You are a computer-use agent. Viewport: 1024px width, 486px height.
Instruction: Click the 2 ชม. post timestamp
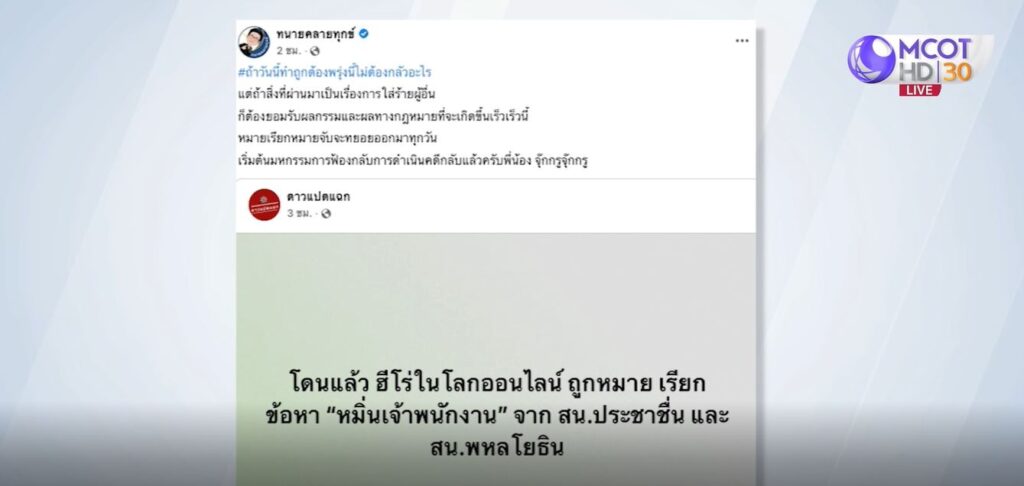(289, 51)
